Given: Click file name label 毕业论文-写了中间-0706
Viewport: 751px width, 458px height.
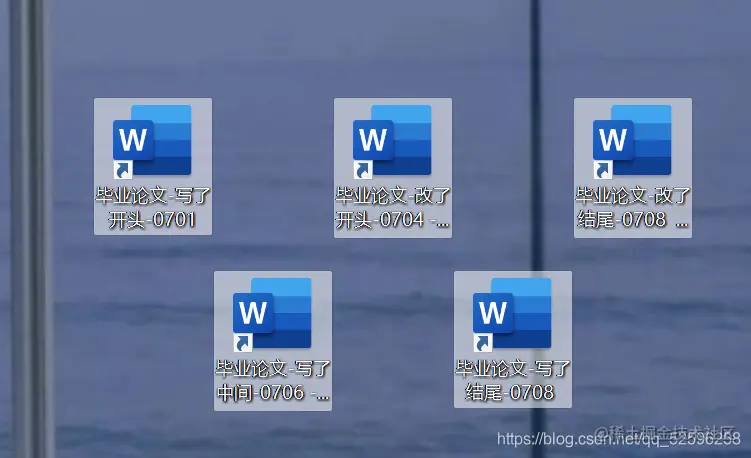Looking at the screenshot, I should (x=273, y=381).
